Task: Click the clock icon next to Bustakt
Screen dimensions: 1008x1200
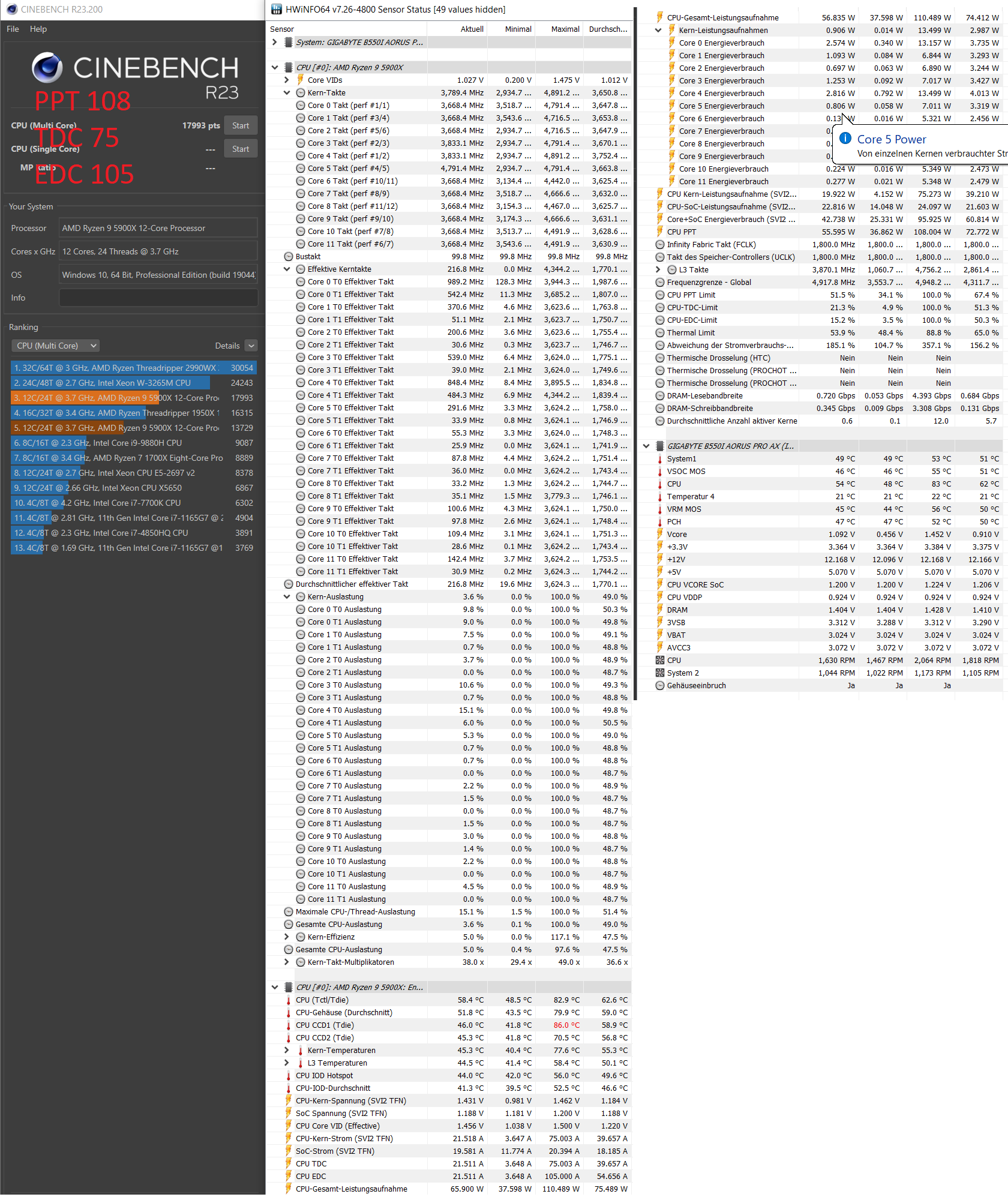Action: pyautogui.click(x=289, y=256)
